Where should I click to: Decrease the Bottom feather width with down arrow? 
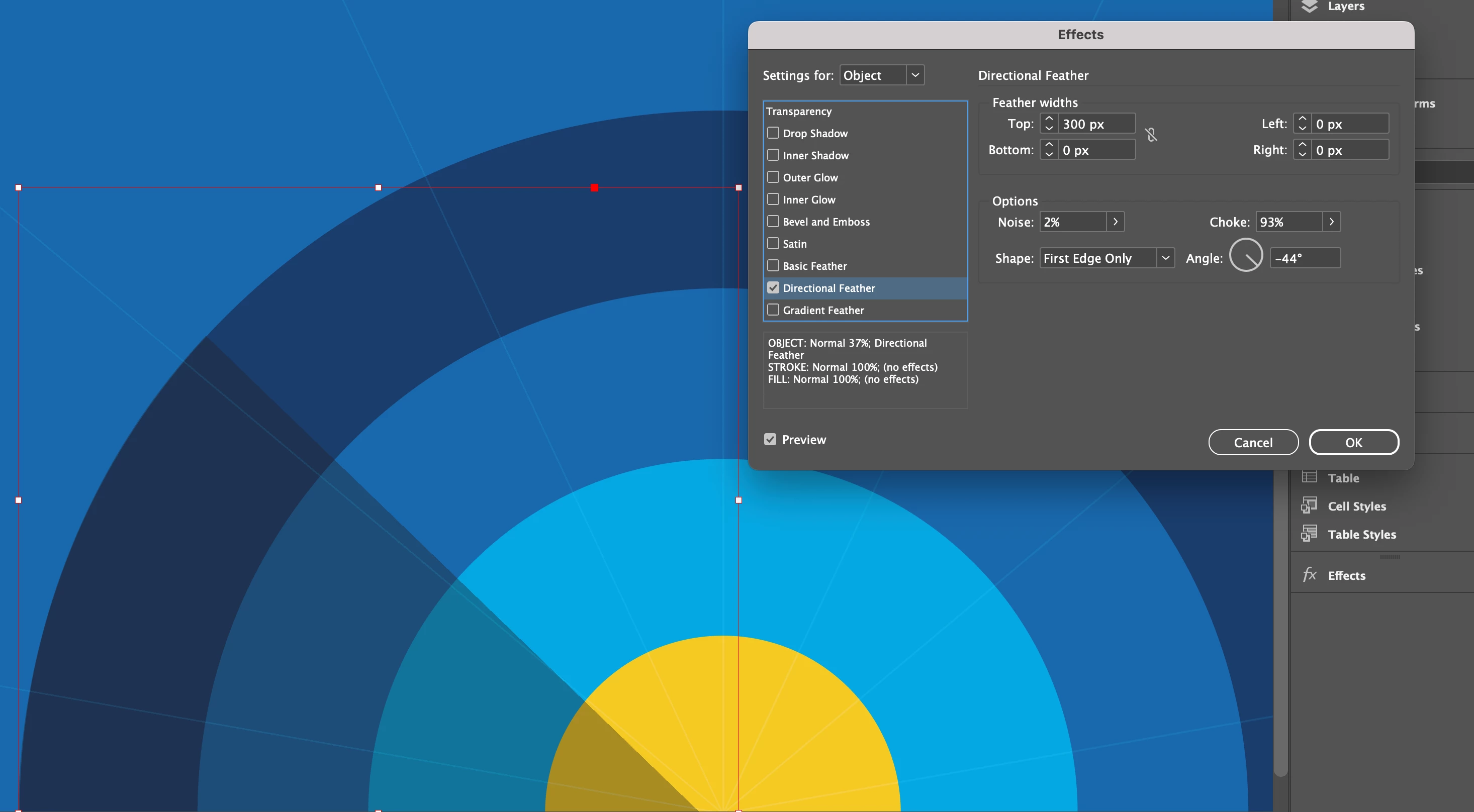click(x=1049, y=154)
